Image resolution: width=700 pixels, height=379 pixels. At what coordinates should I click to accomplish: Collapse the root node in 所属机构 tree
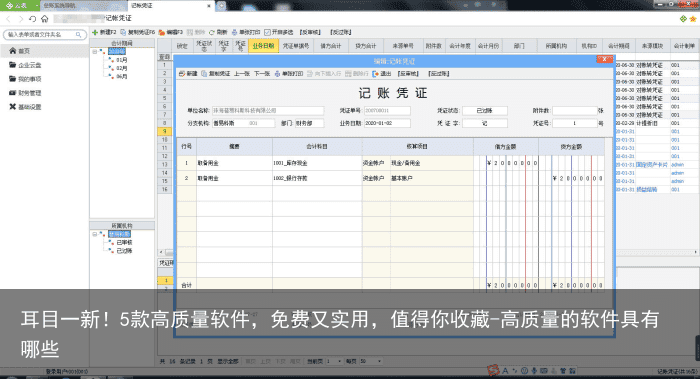point(95,234)
